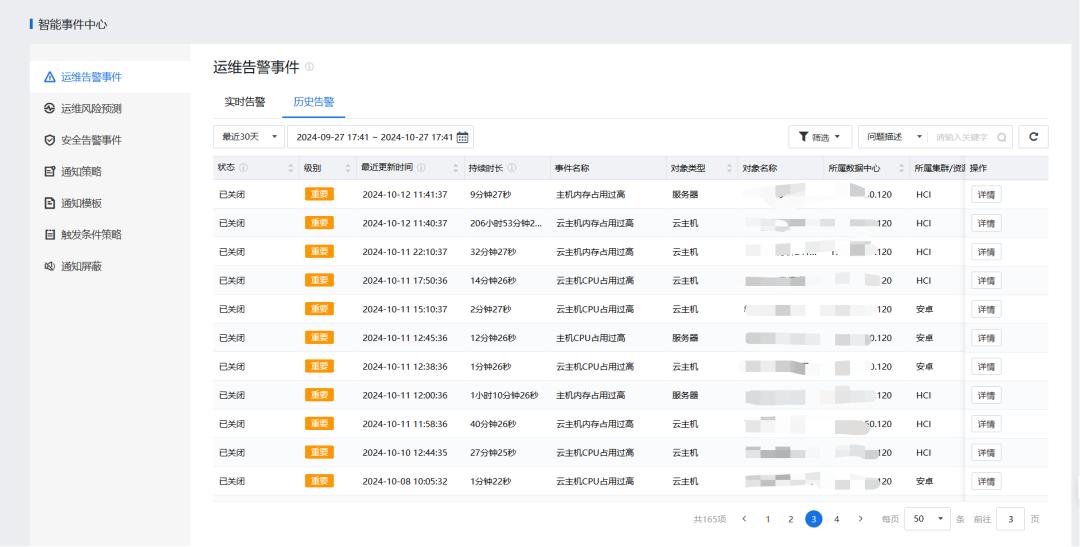1080x547 pixels.
Task: Click the 请输入关键字 keyword input
Action: (962, 137)
